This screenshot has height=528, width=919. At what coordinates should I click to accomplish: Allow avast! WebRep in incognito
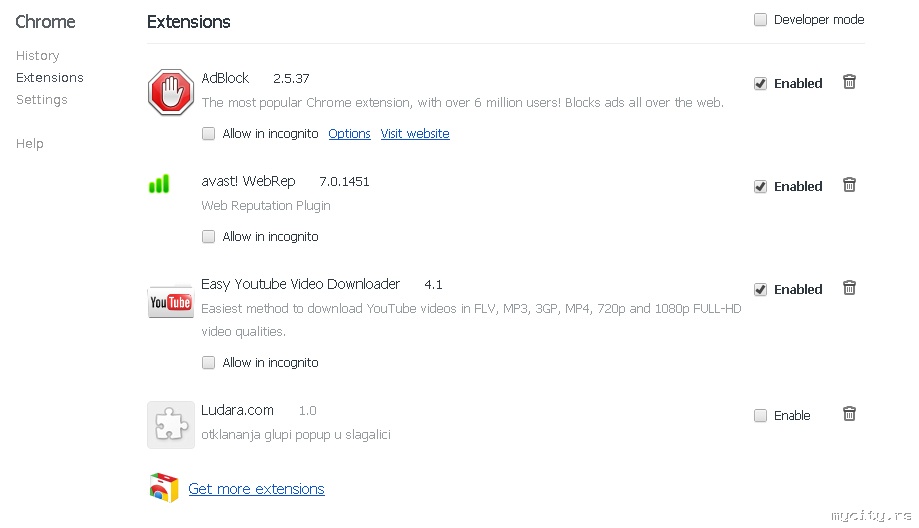click(209, 237)
